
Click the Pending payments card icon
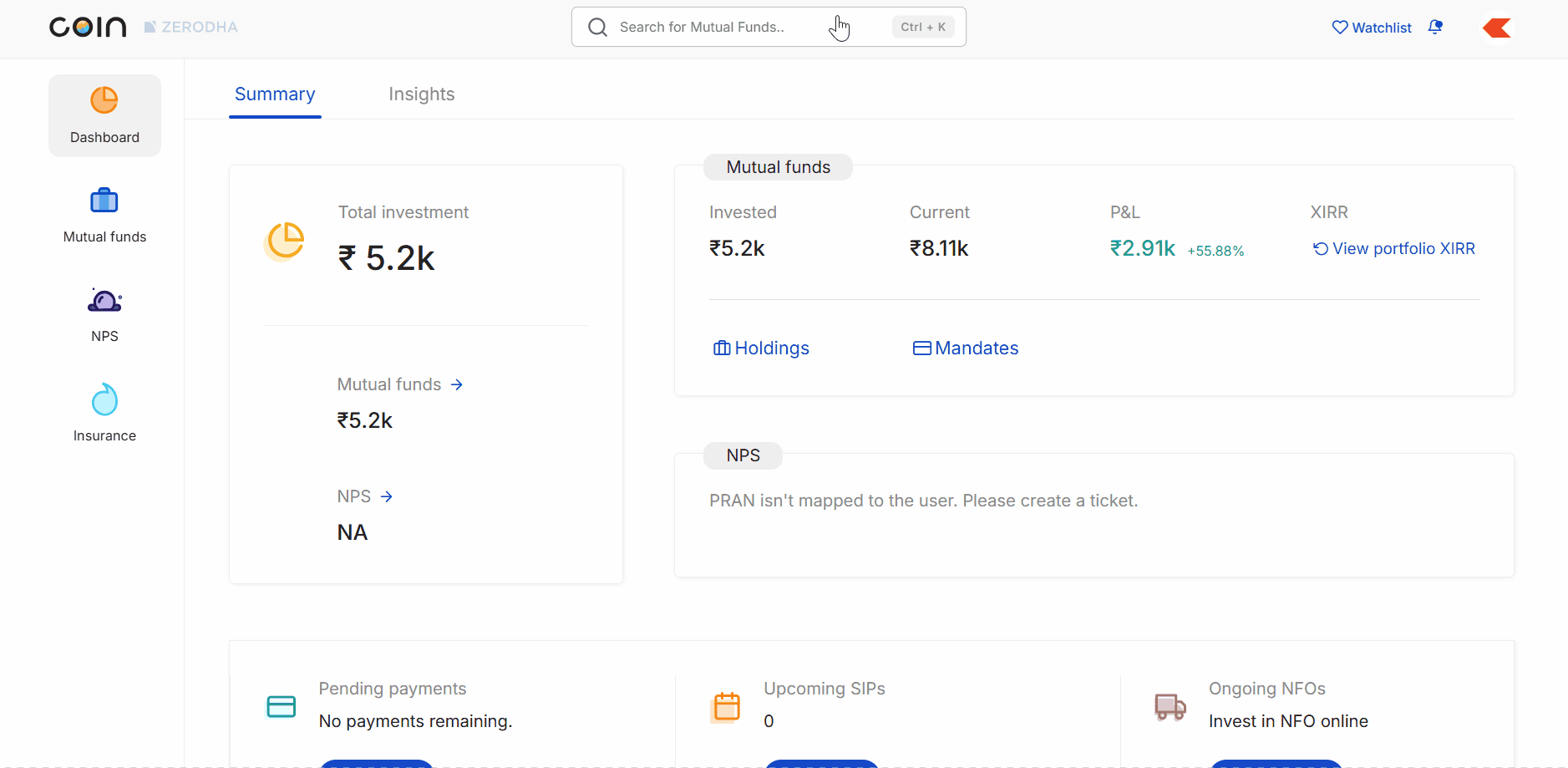pyautogui.click(x=281, y=706)
